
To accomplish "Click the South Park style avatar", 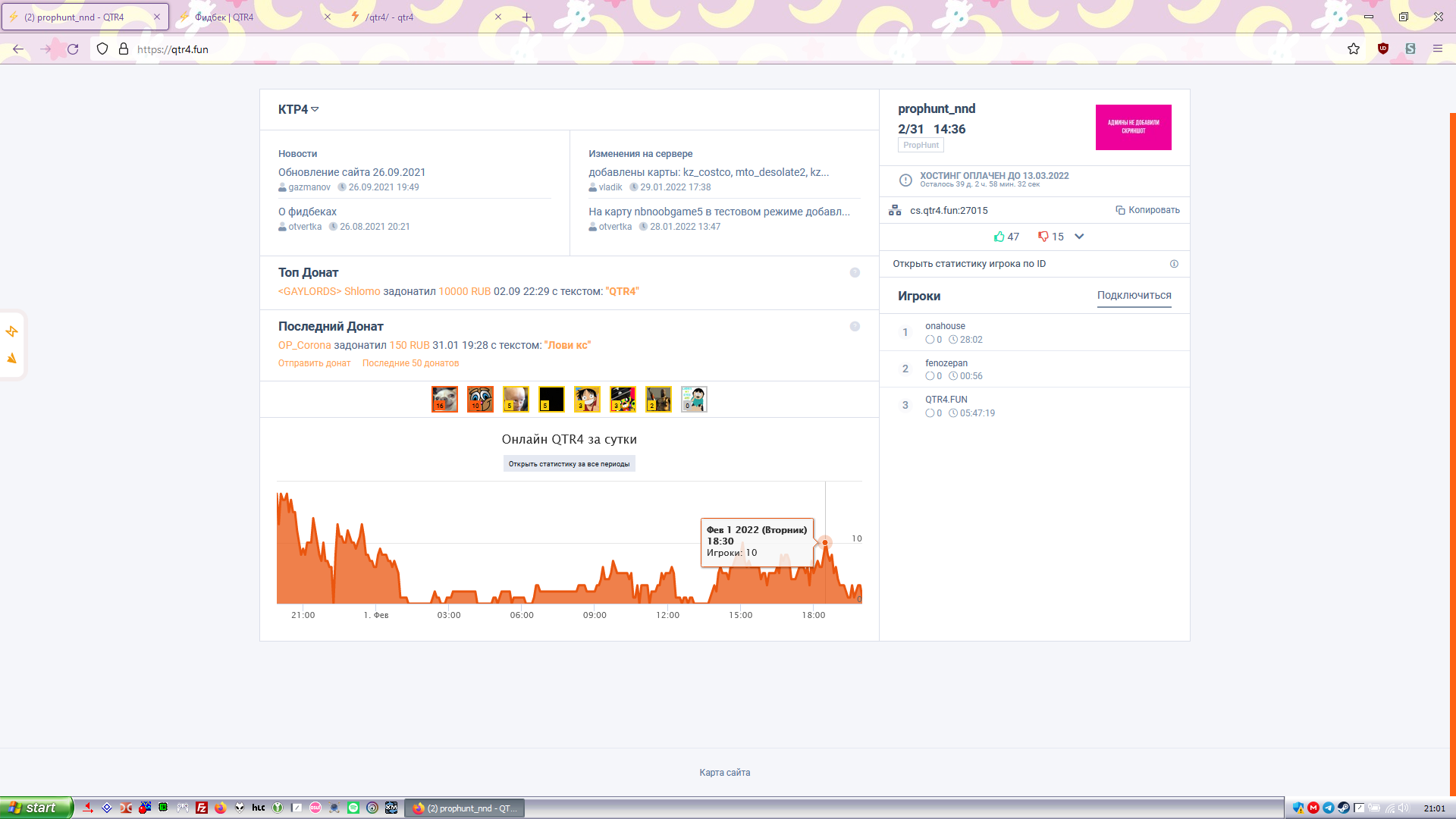I will point(694,399).
